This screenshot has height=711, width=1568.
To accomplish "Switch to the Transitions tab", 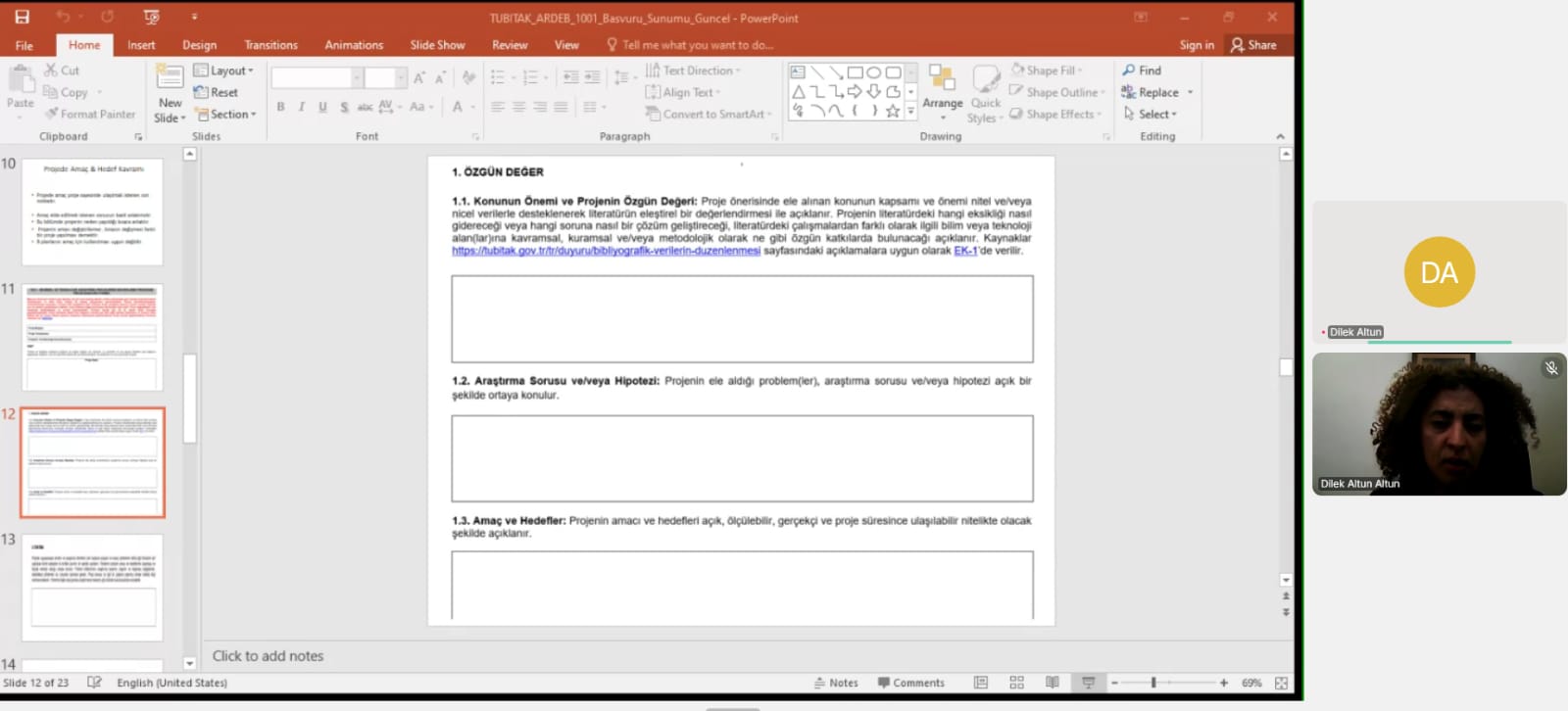I will tap(270, 45).
